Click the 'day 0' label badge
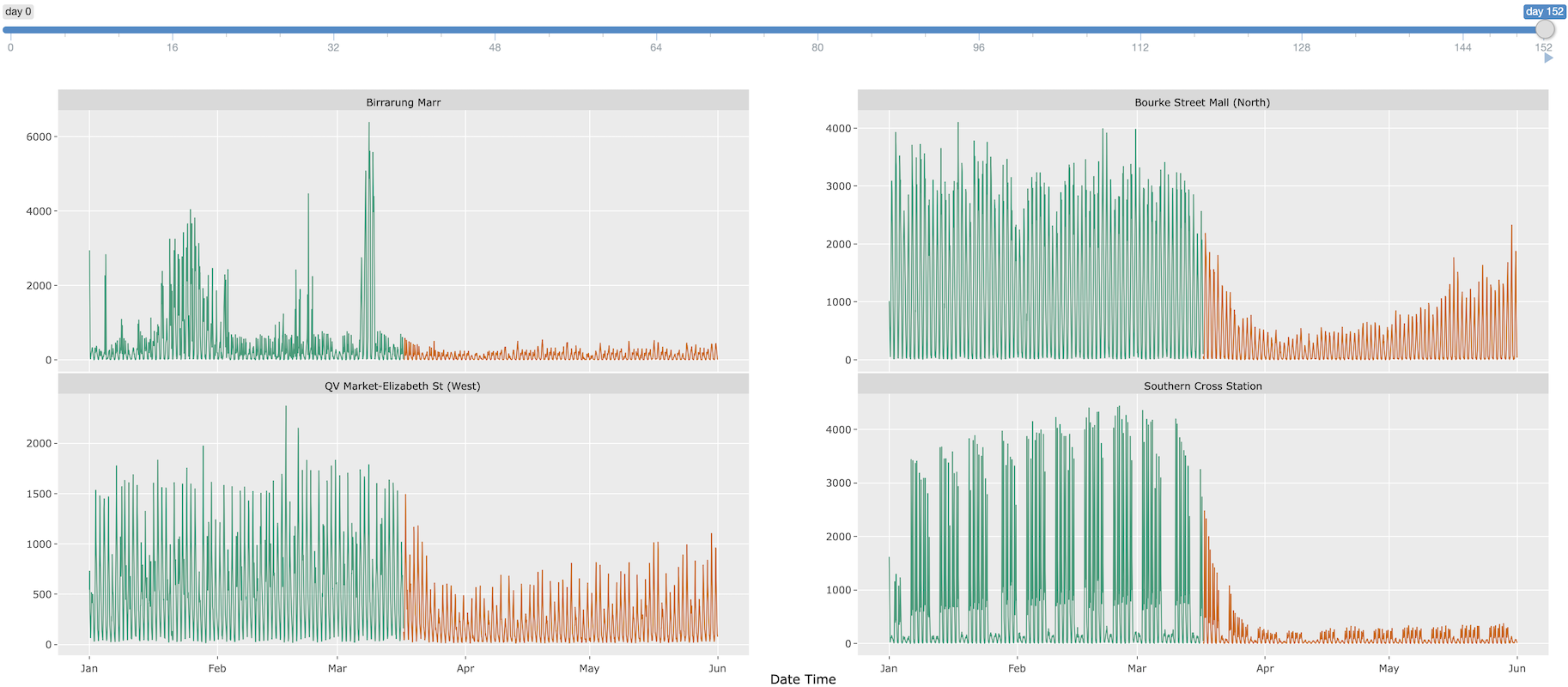 (x=18, y=12)
